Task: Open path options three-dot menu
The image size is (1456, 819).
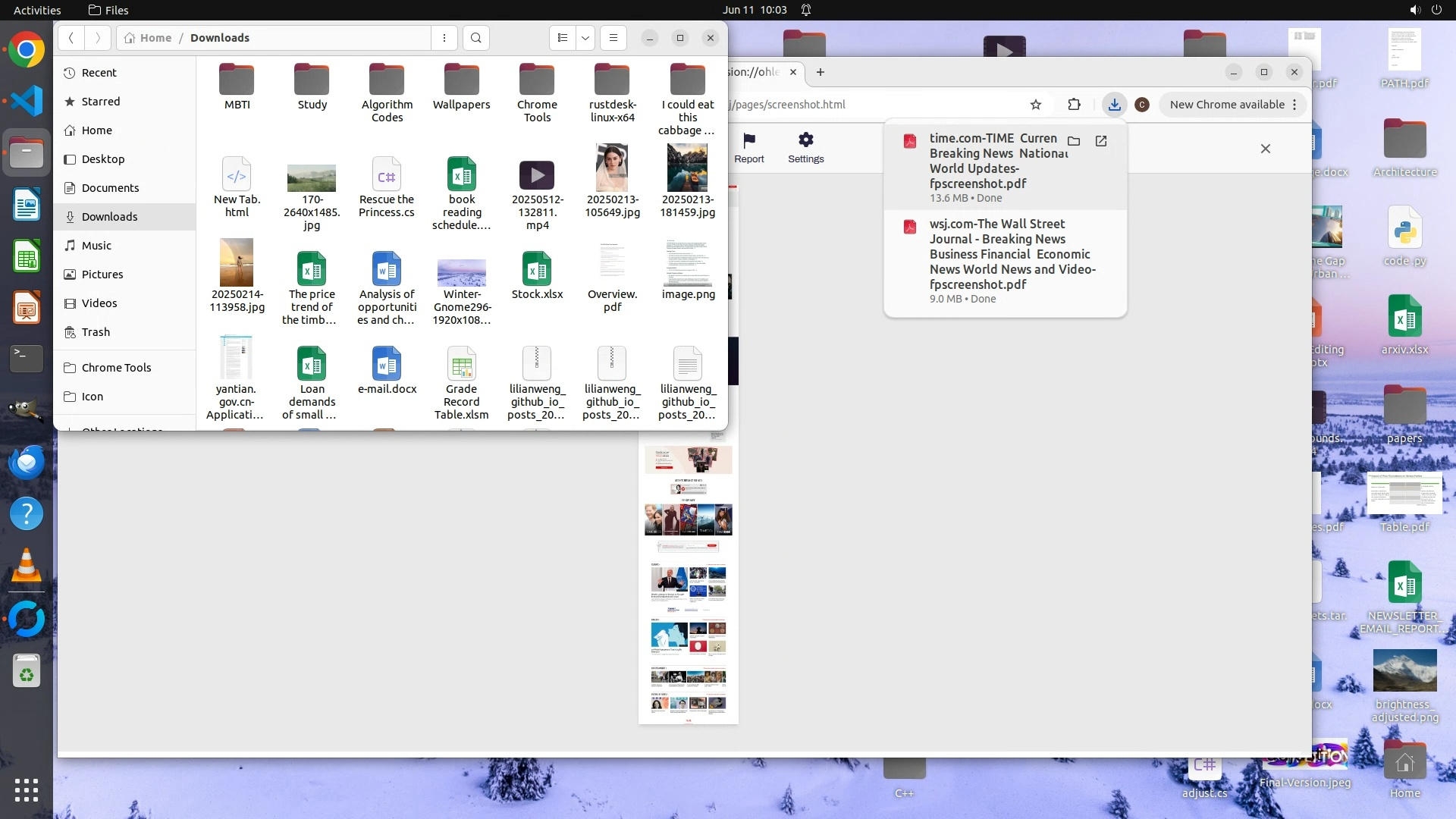Action: 444,38
